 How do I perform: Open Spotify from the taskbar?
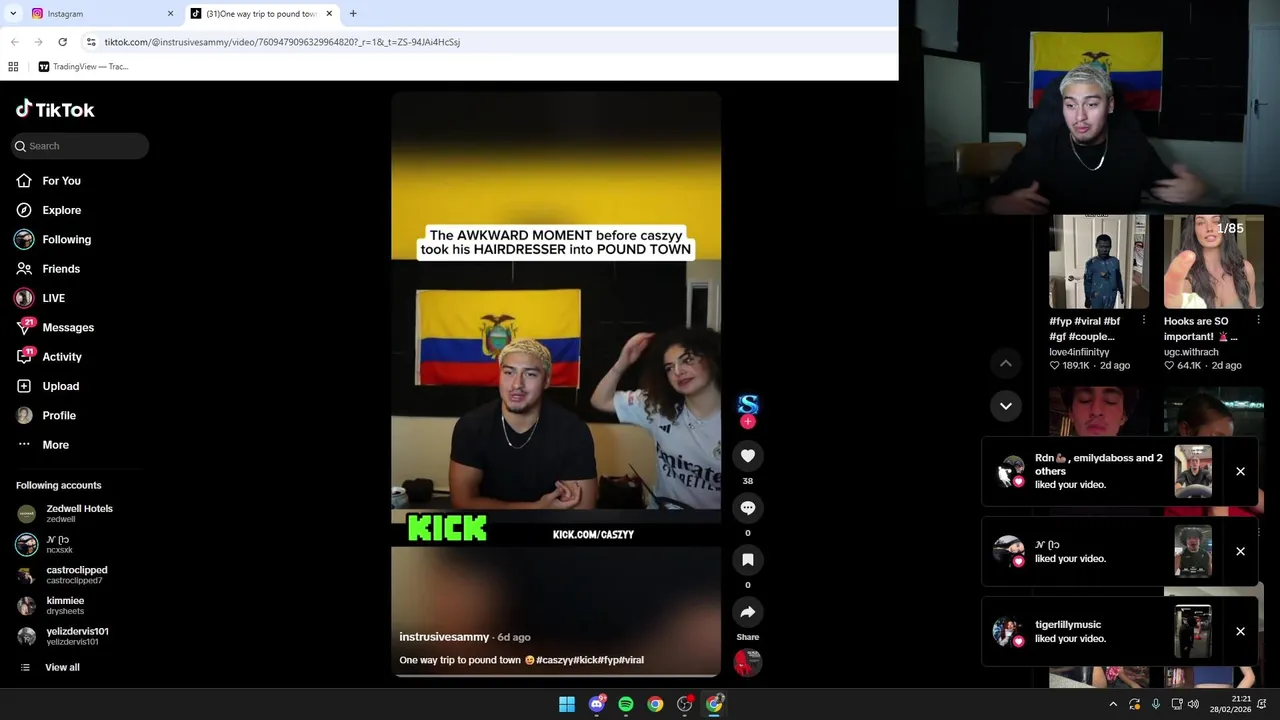point(626,704)
